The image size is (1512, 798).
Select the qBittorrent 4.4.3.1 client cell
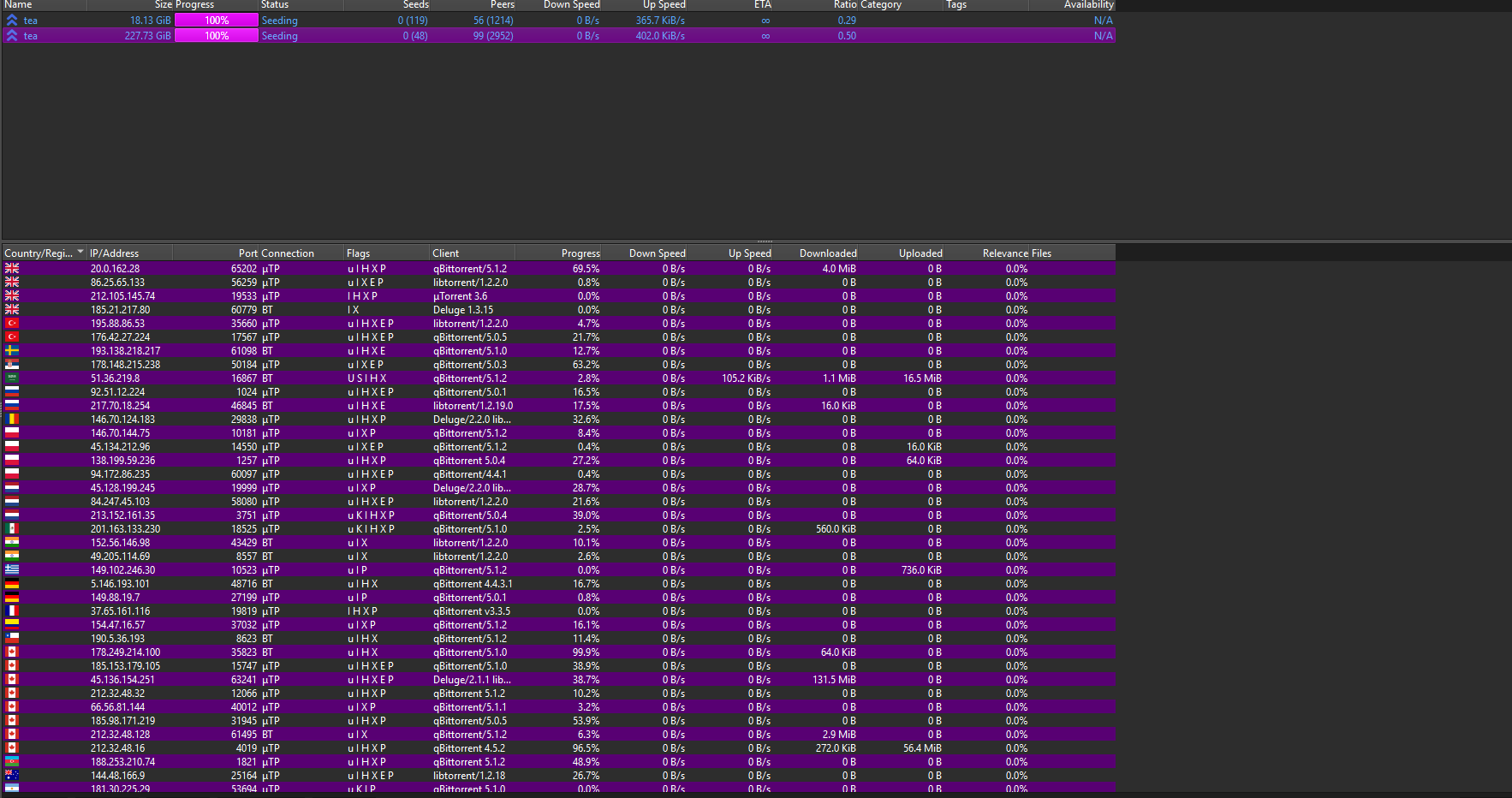[473, 583]
